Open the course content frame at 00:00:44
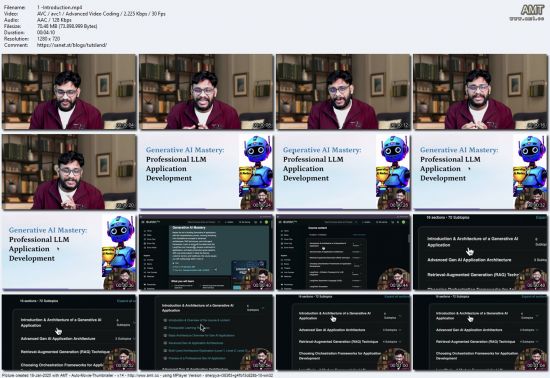 [343, 252]
